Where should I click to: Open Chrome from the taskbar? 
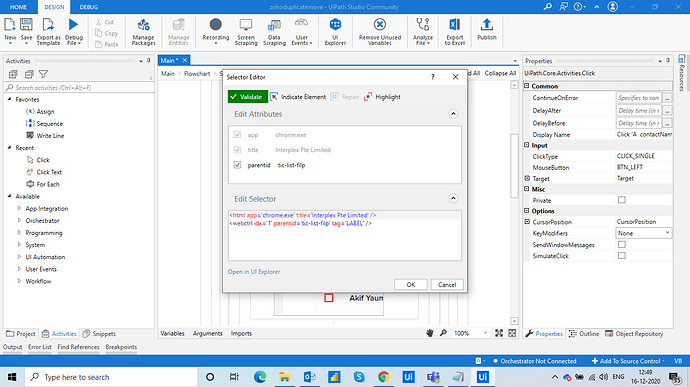click(383, 377)
